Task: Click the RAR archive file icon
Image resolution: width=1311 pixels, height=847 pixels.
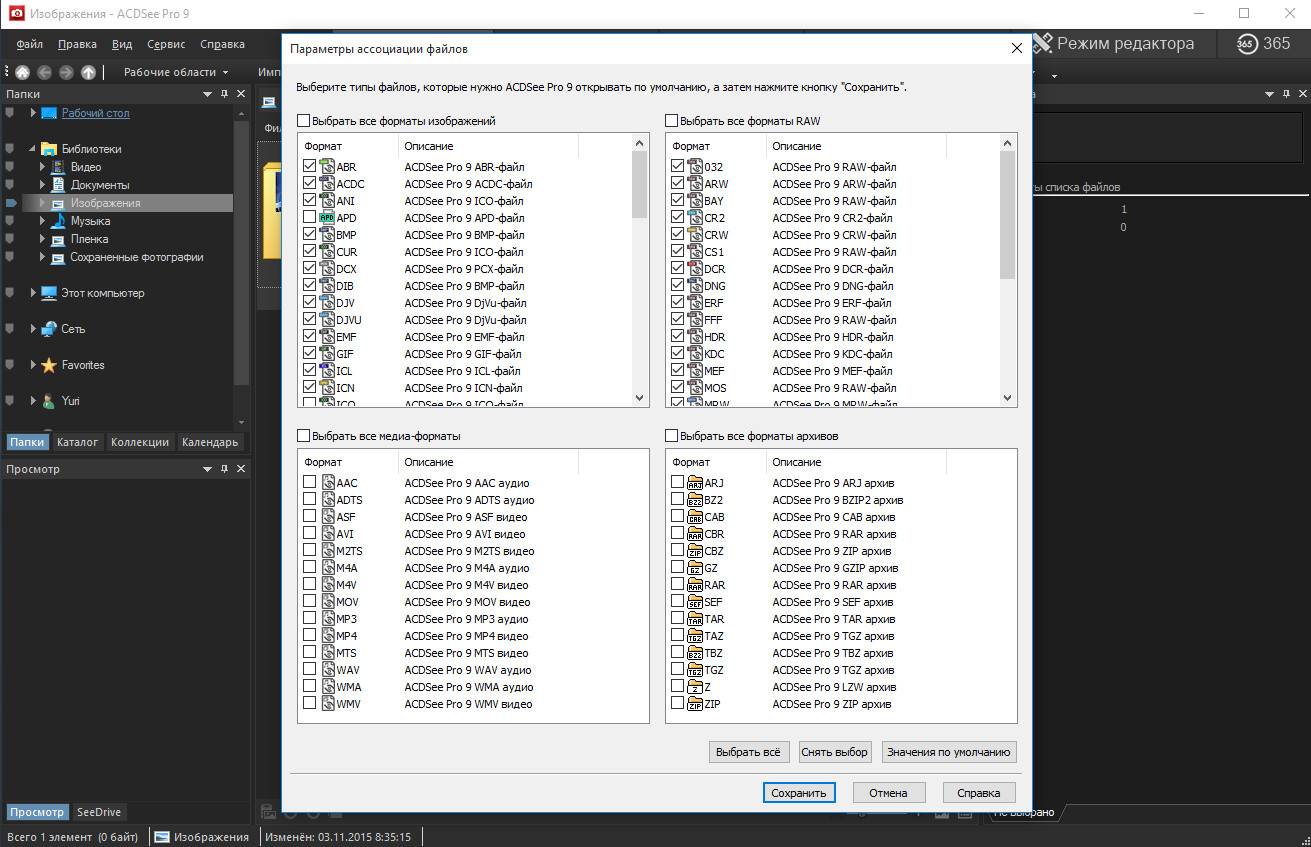Action: point(695,585)
